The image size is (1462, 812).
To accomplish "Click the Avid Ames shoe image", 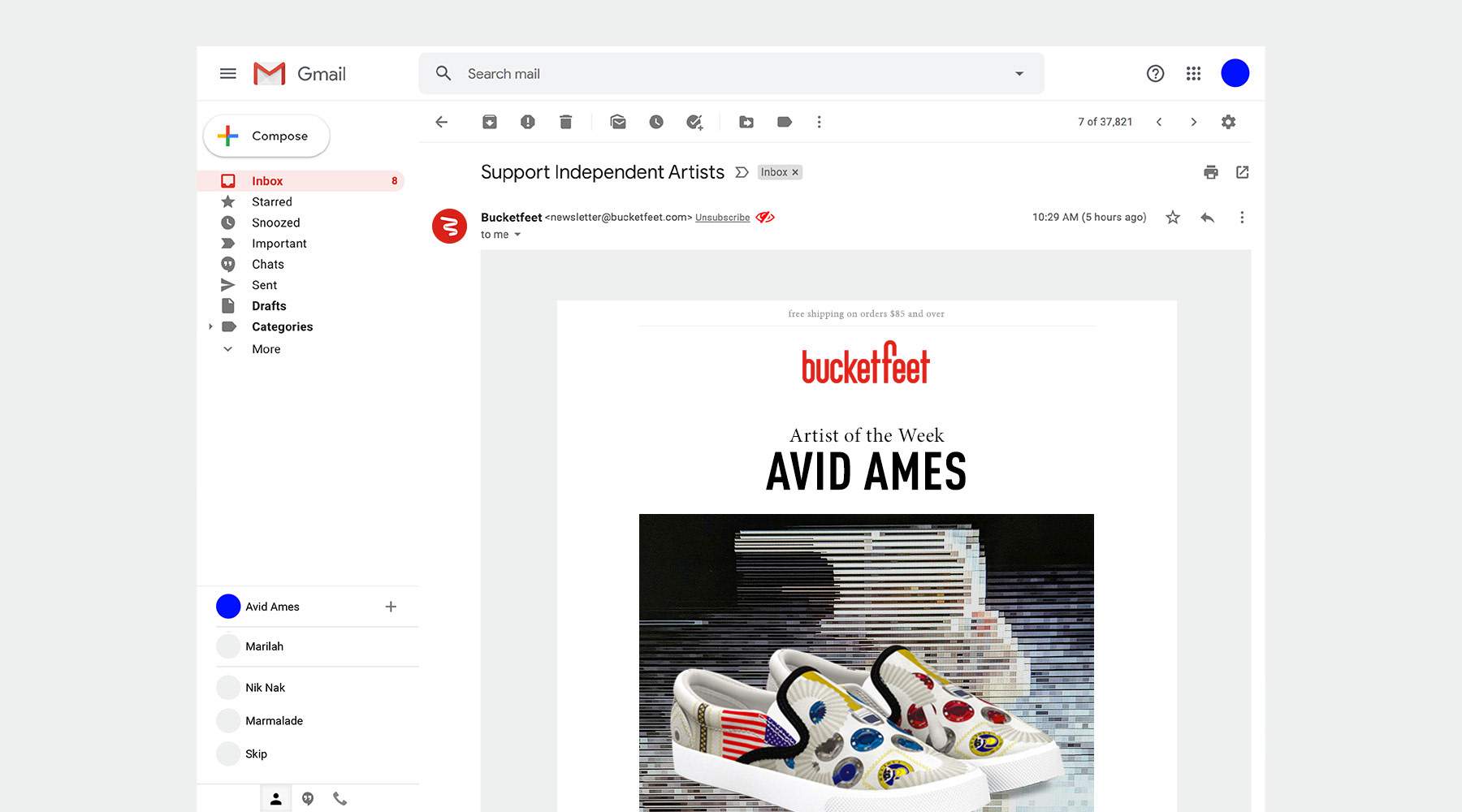I will tap(867, 663).
